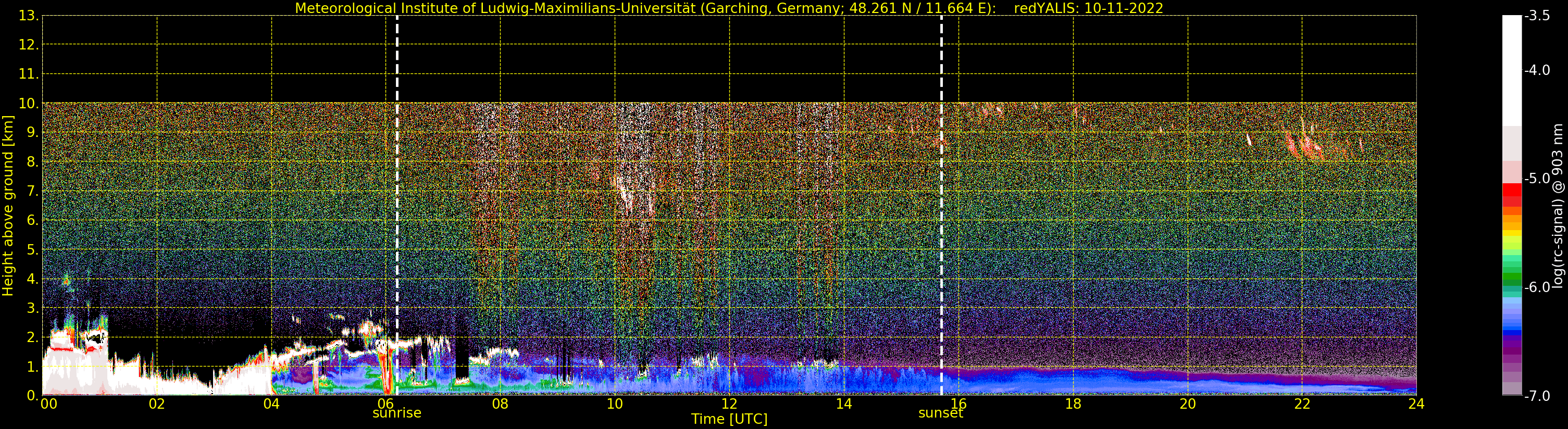Image resolution: width=1568 pixels, height=429 pixels.
Task: Click the time axis tick label 04
Action: [271, 404]
